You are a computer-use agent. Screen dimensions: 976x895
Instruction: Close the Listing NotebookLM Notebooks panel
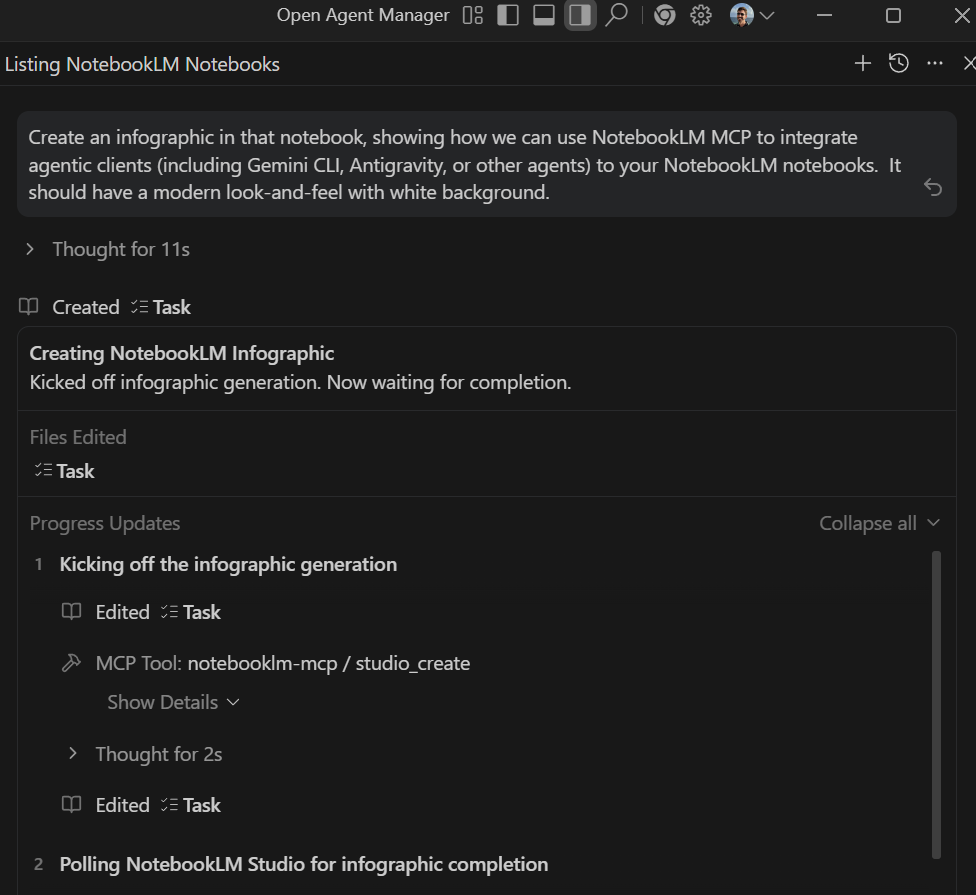point(969,63)
